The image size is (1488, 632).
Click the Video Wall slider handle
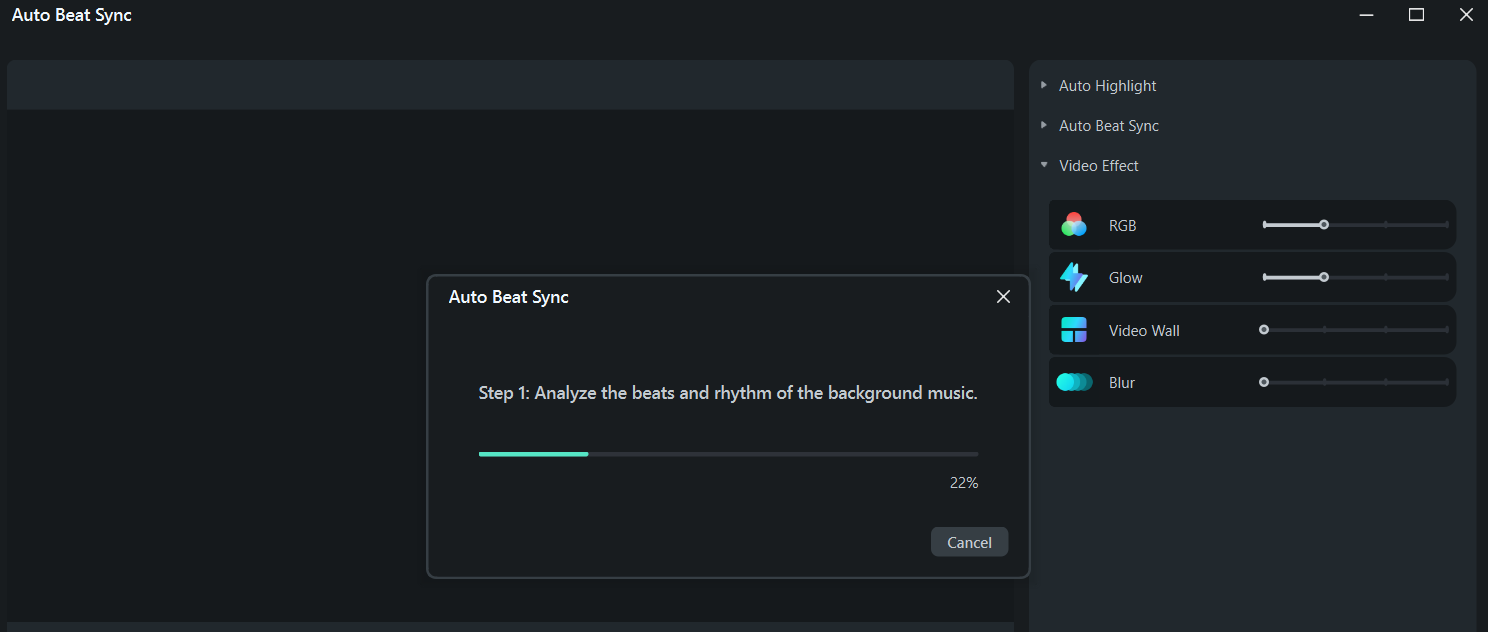click(x=1264, y=329)
